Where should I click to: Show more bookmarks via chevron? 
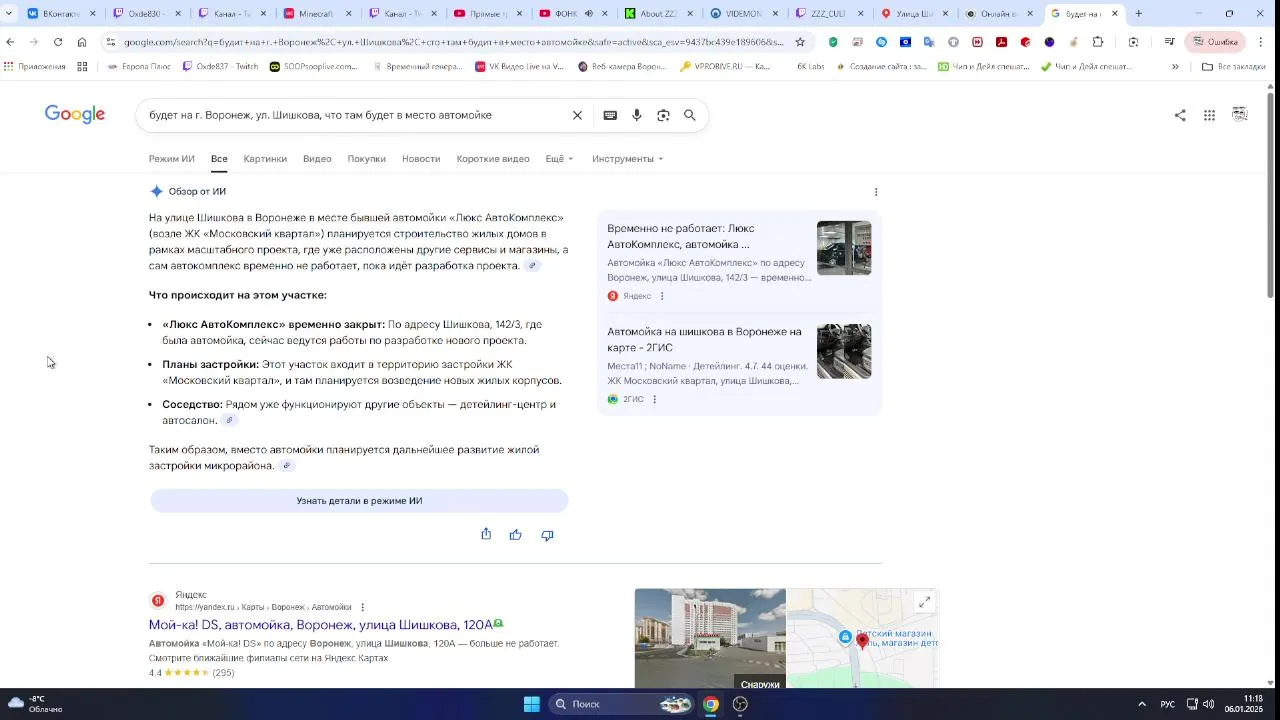click(1175, 67)
